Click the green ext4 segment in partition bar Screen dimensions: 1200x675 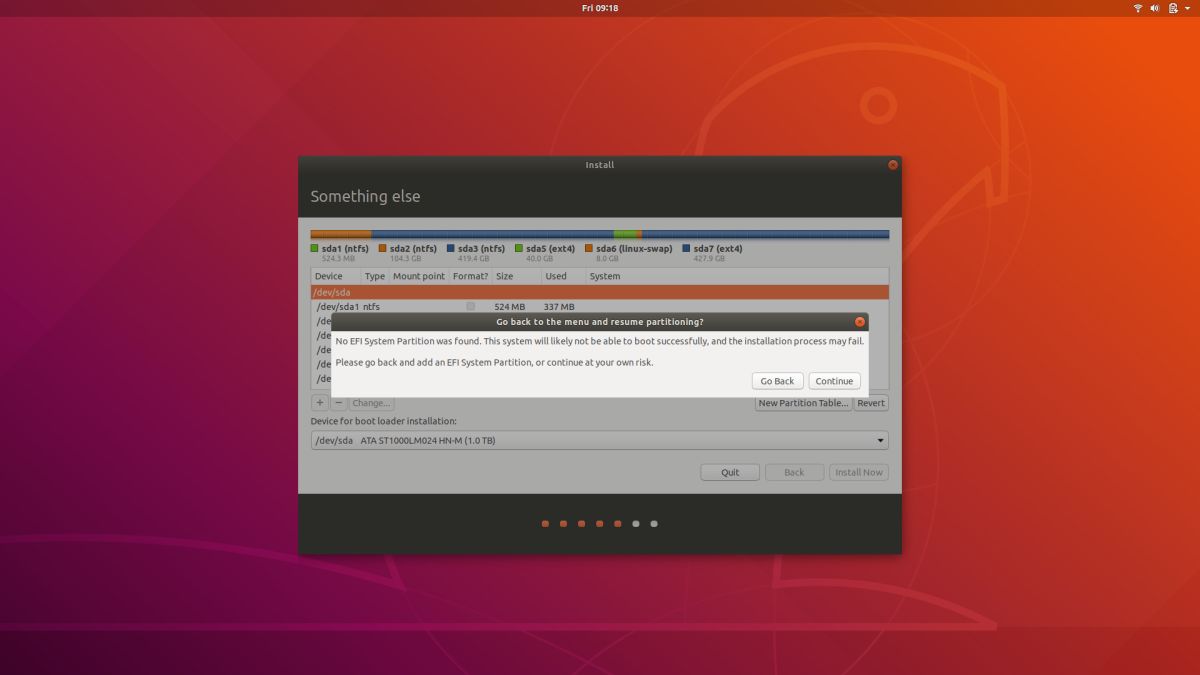tap(625, 235)
